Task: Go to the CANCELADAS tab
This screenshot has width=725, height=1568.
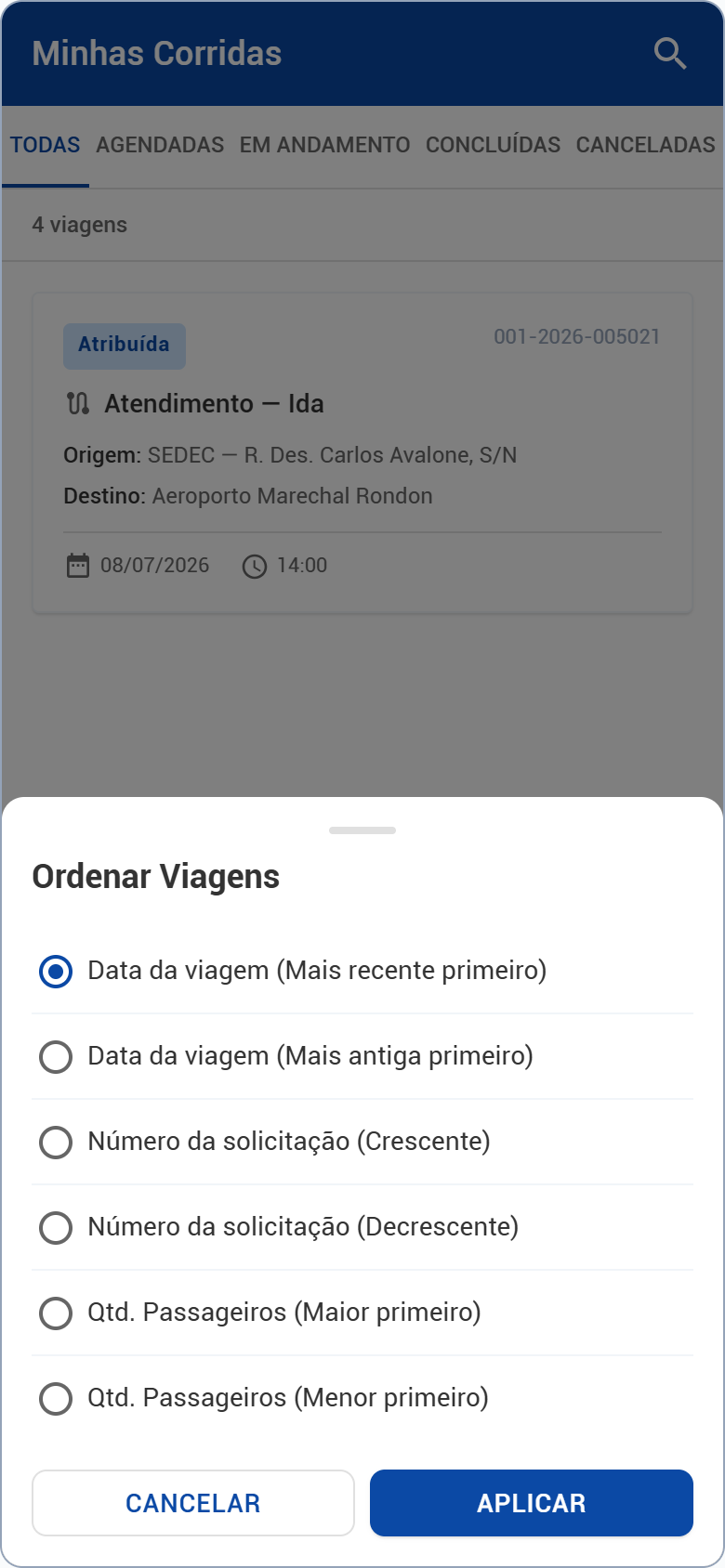Action: pyautogui.click(x=645, y=146)
